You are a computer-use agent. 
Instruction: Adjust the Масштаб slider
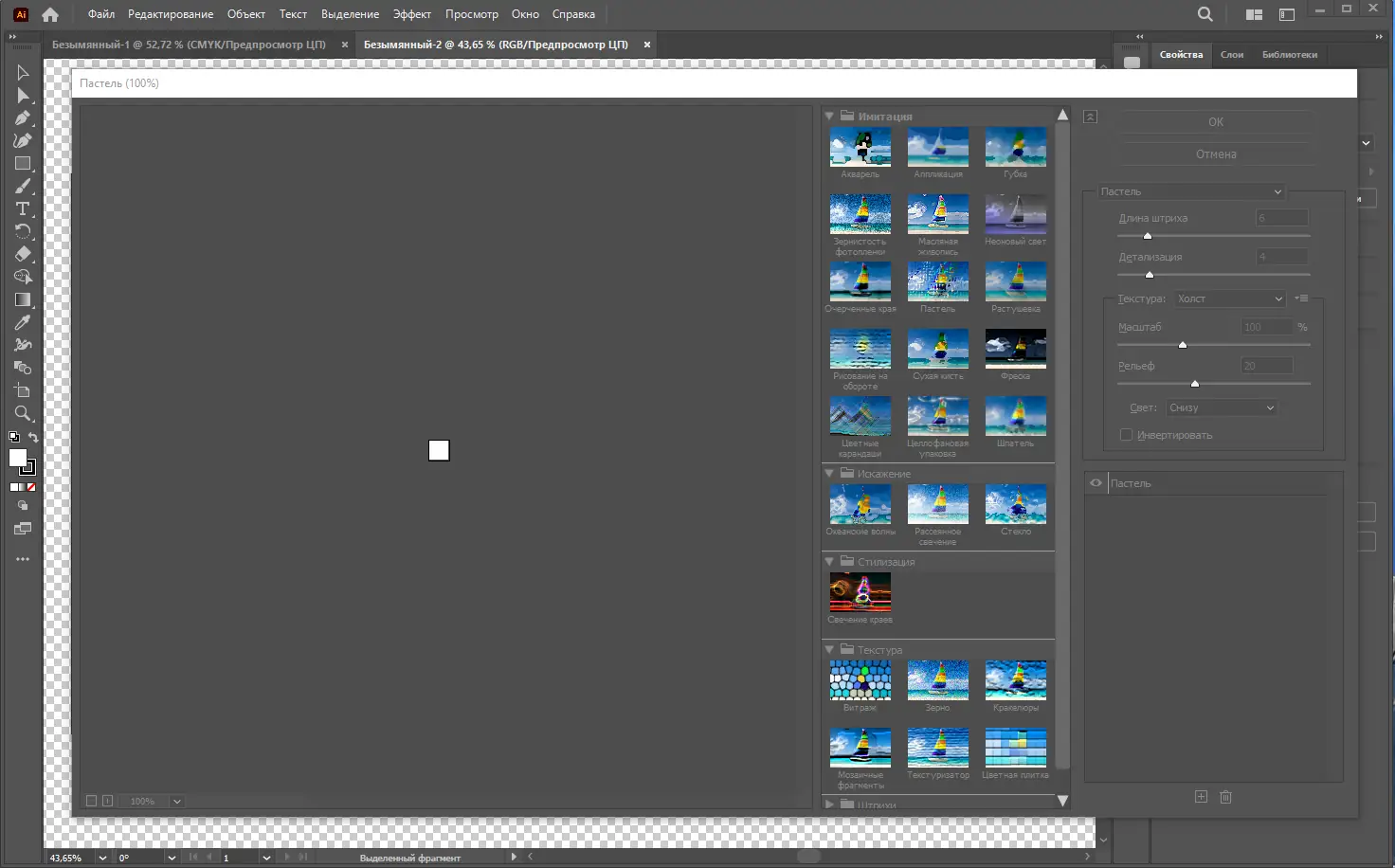click(1182, 345)
